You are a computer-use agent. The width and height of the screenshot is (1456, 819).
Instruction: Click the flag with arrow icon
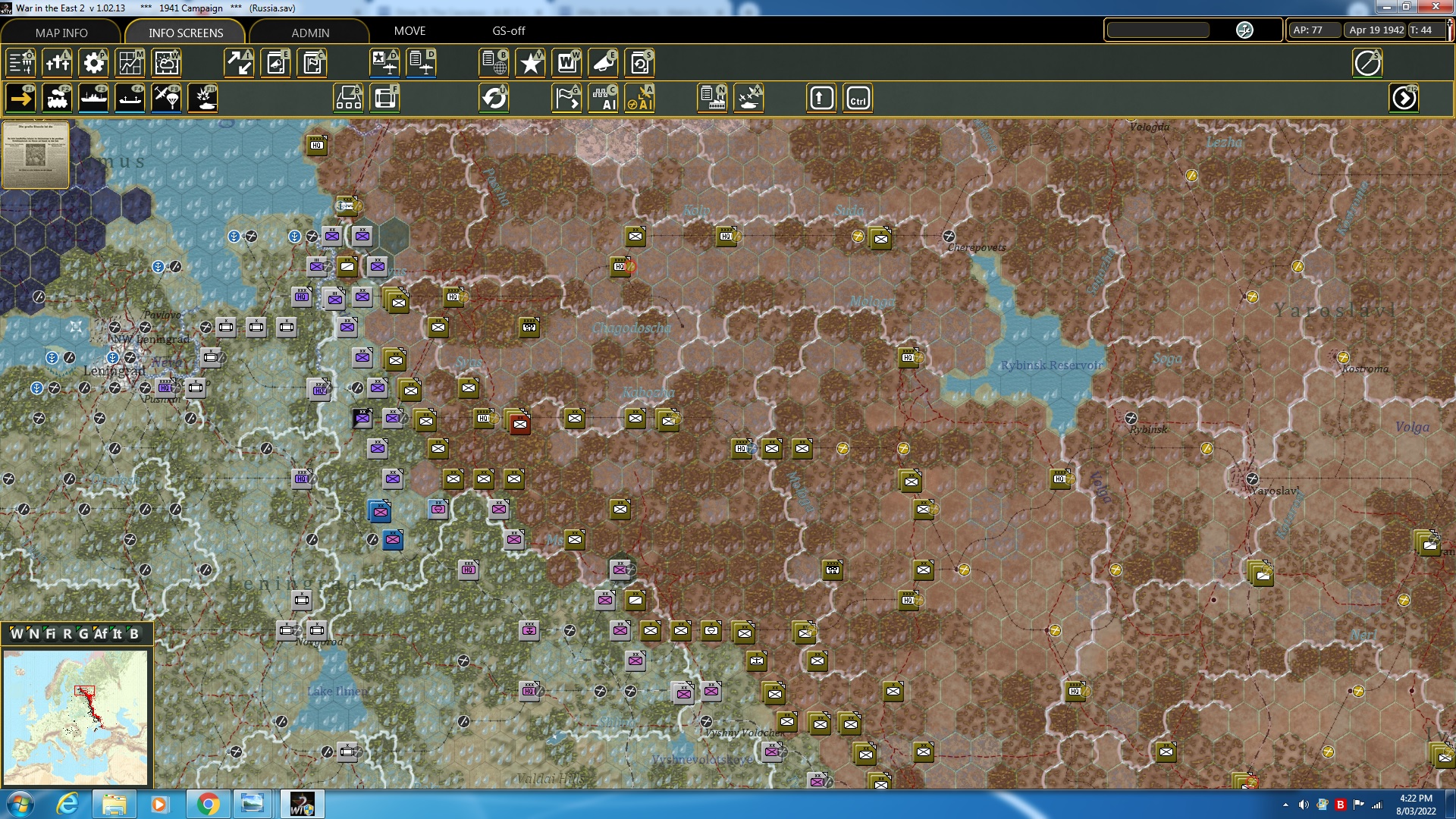[x=566, y=99]
